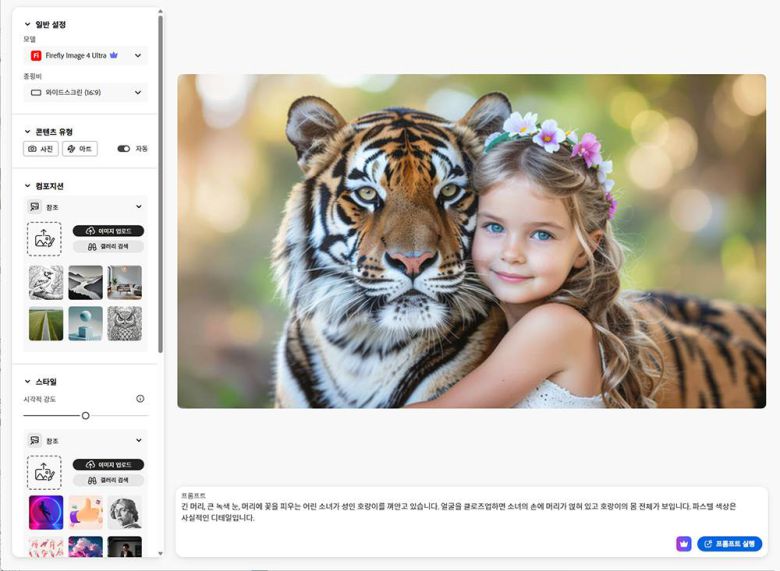Select the 아트 (art) content type
This screenshot has width=780, height=571.
pos(80,149)
